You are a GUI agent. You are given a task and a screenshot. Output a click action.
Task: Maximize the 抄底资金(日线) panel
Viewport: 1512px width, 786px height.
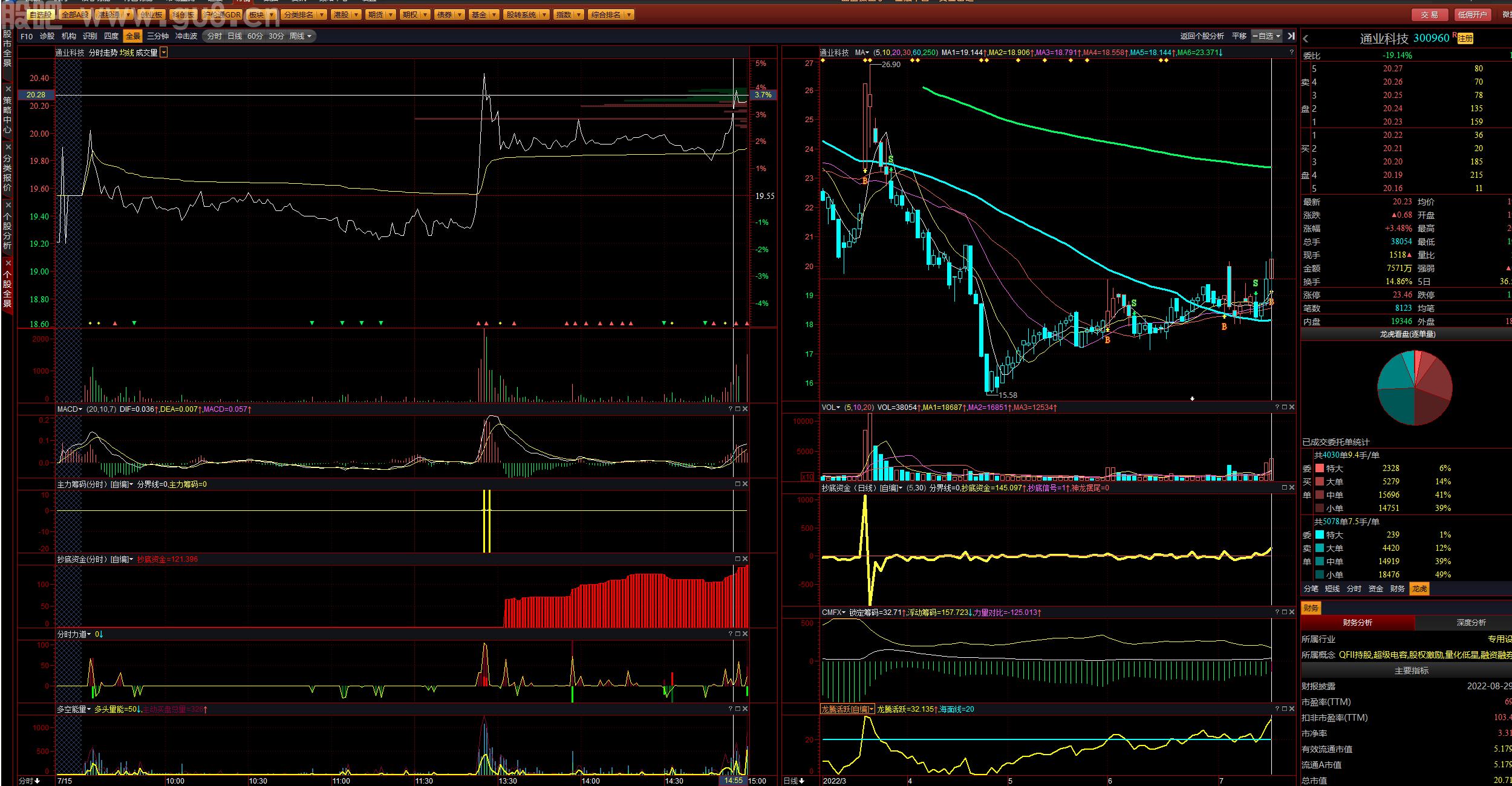coord(1285,488)
